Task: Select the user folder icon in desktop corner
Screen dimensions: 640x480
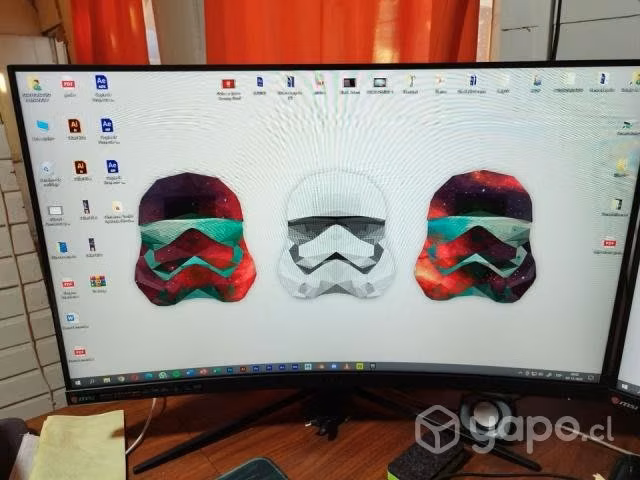Action: coord(36,84)
